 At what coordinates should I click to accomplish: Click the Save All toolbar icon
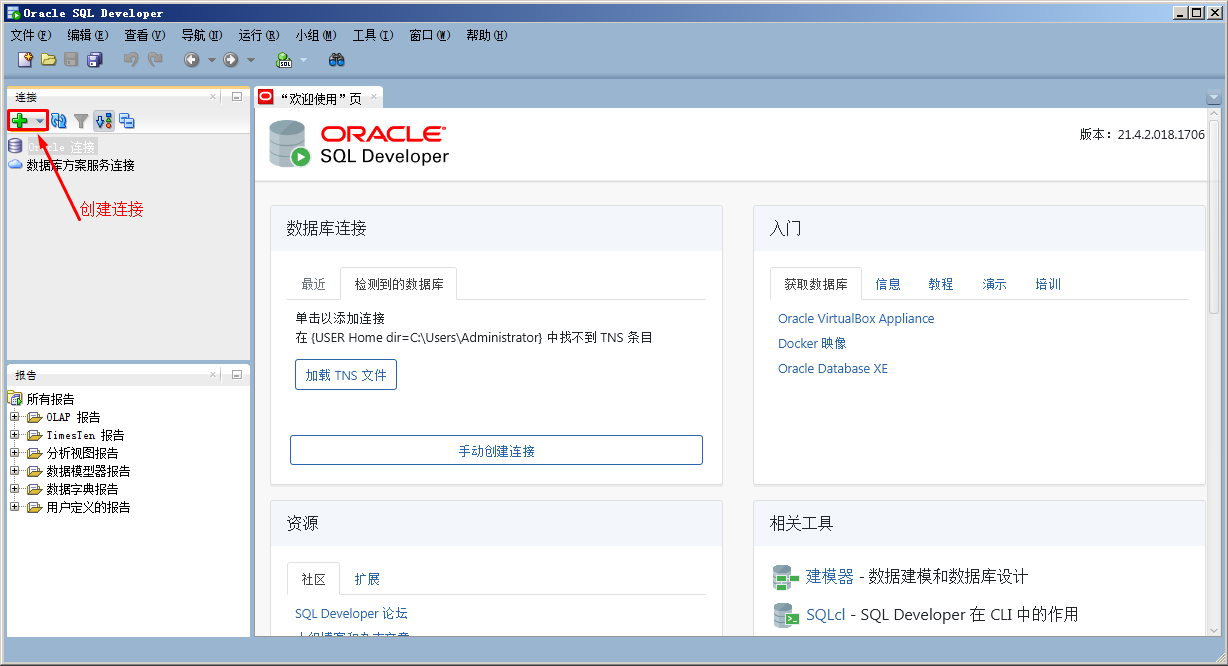pyautogui.click(x=93, y=59)
